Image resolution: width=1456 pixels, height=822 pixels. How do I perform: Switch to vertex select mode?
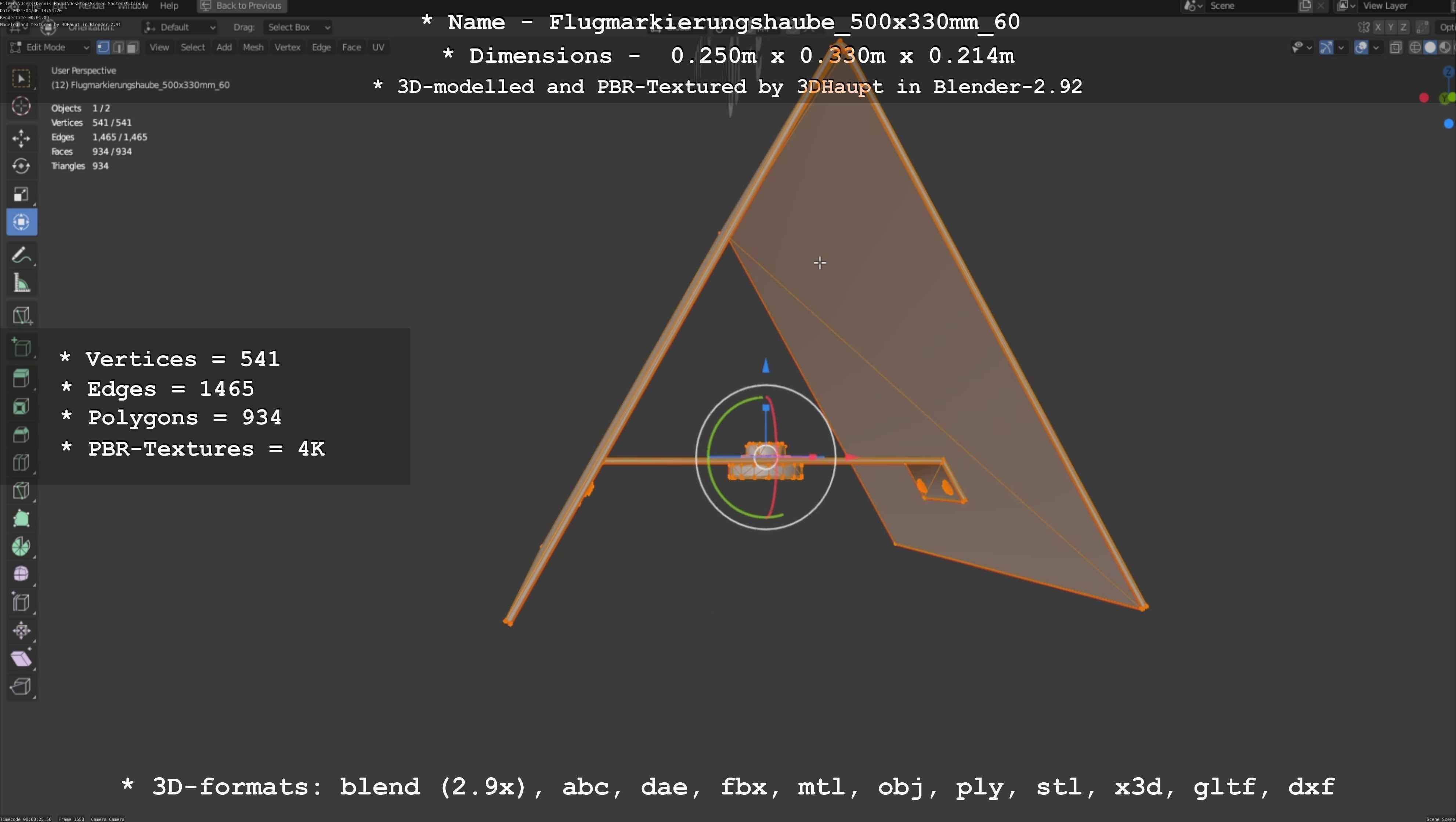(x=104, y=47)
